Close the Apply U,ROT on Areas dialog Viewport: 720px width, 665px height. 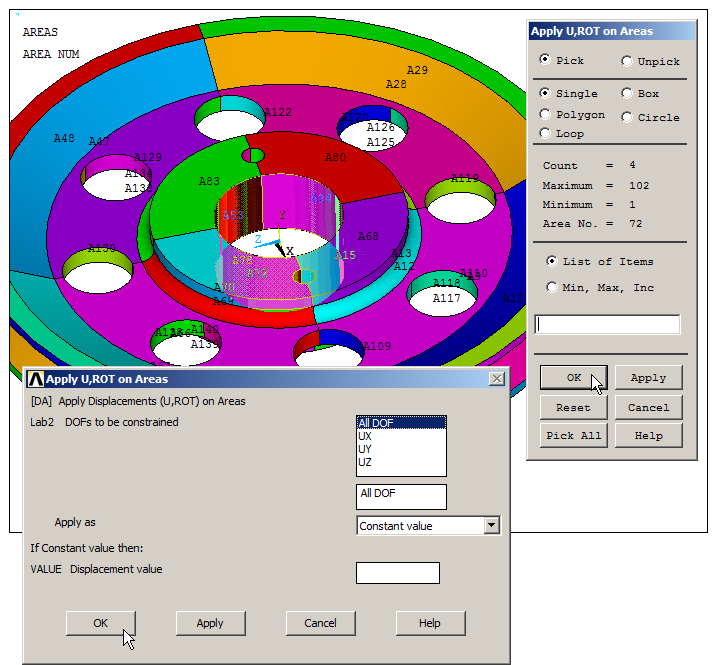496,379
